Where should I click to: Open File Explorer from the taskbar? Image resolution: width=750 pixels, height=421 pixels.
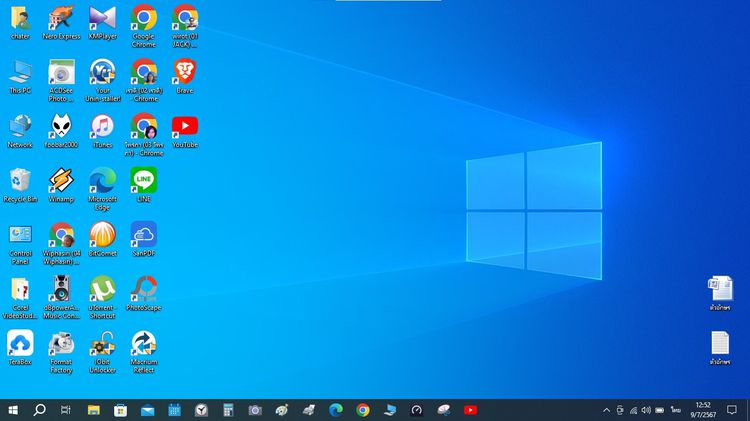(94, 410)
